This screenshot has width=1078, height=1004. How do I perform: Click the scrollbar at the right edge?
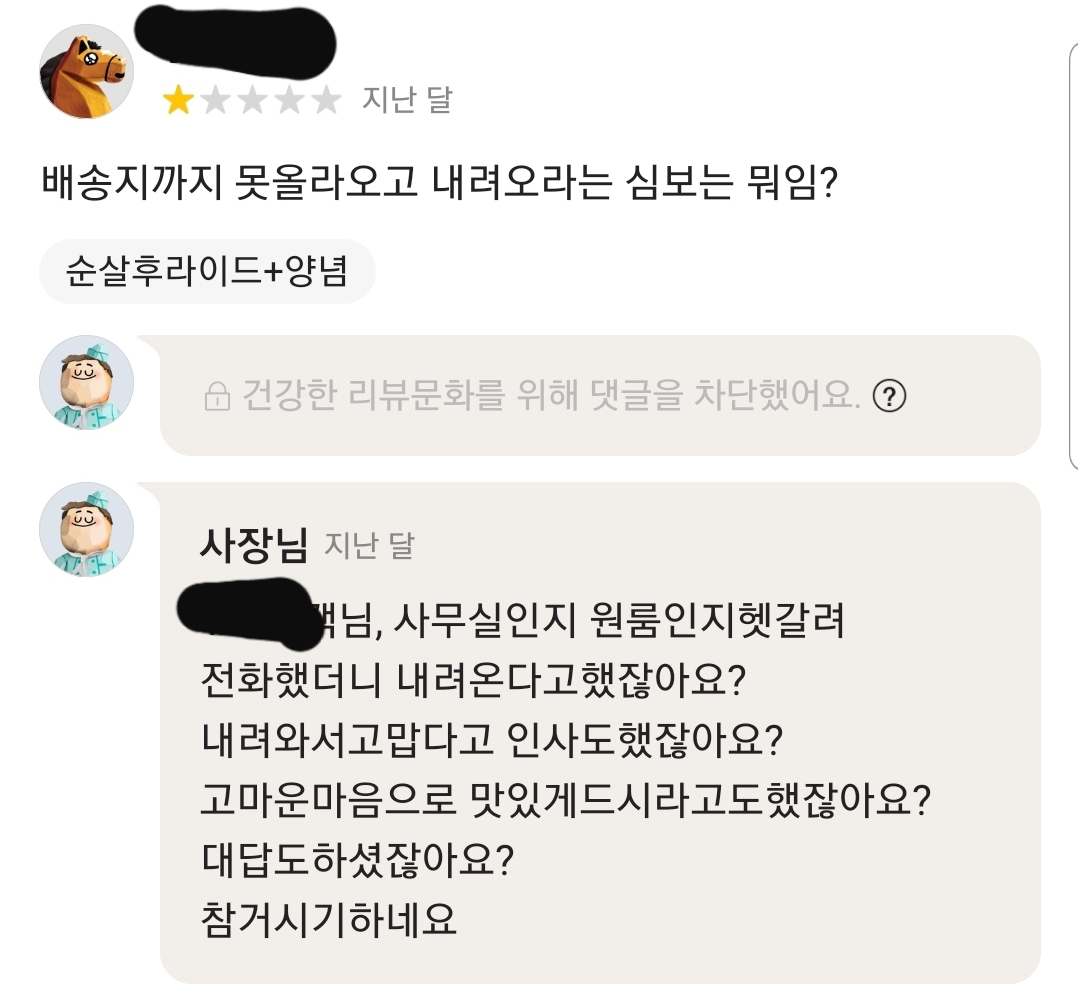point(1072,250)
